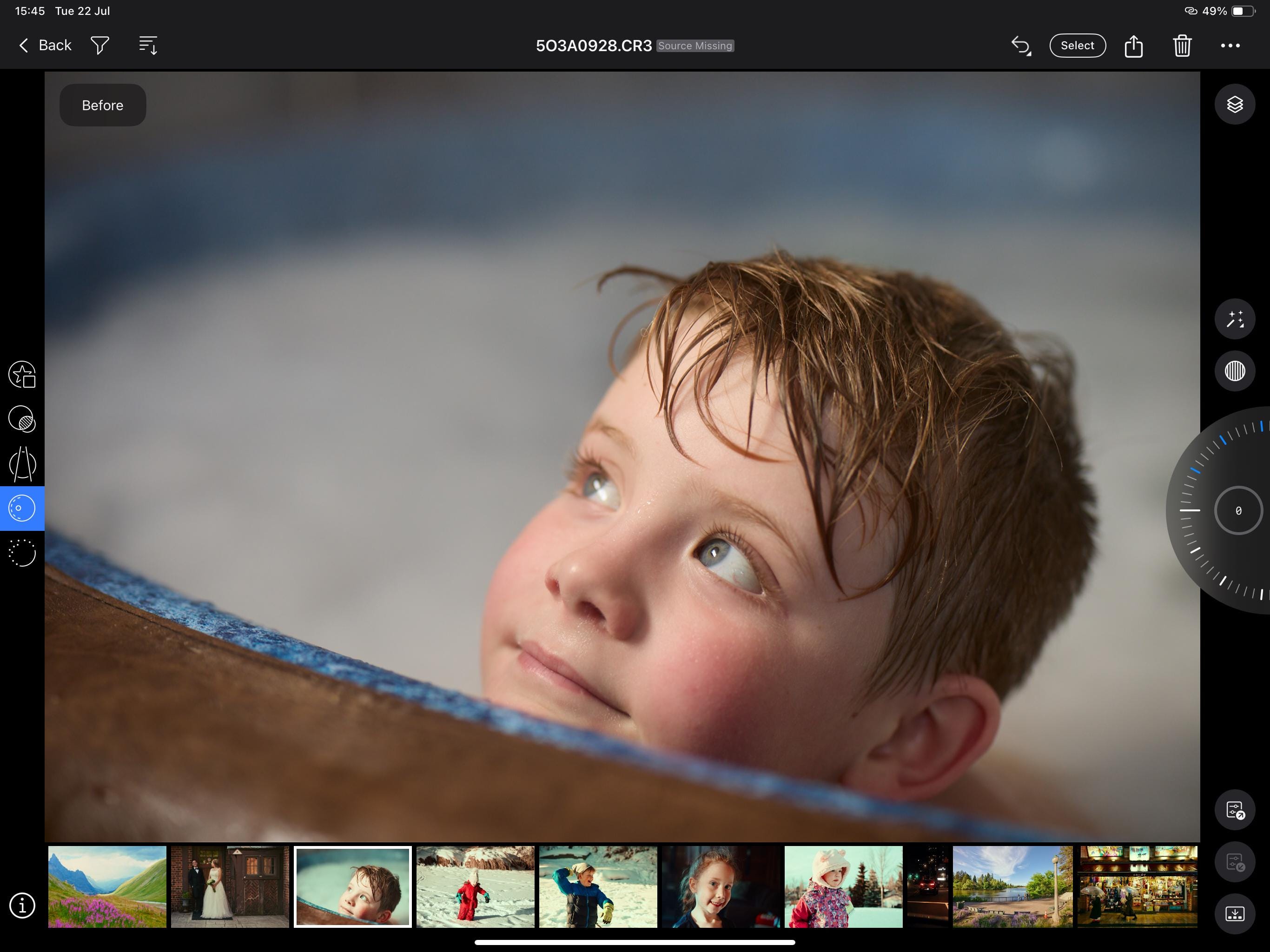This screenshot has height=952, width=1270.
Task: Open the smiling red-haired girl thumbnail
Action: (721, 886)
